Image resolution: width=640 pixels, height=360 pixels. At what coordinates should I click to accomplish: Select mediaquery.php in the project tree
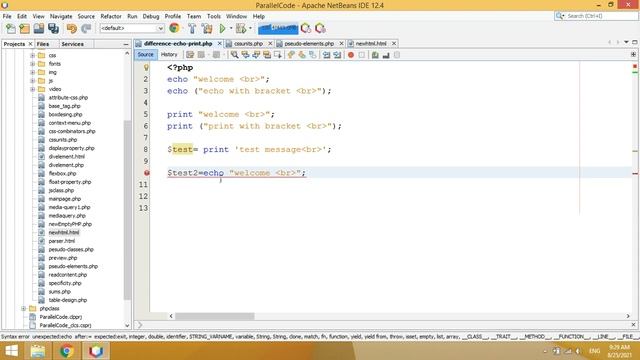[67, 216]
